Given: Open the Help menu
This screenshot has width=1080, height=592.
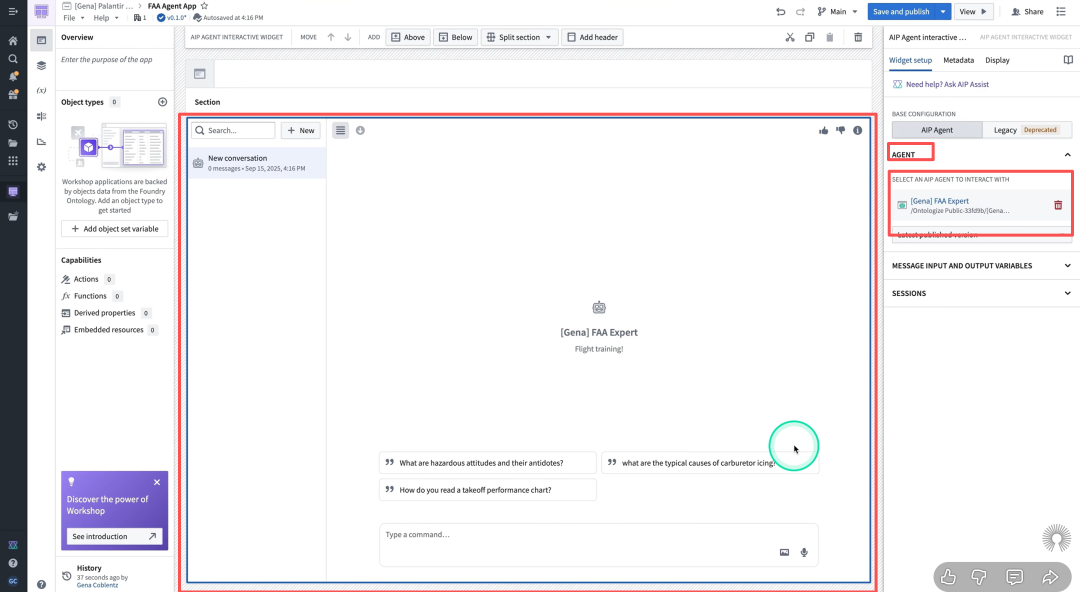Looking at the screenshot, I should click(x=106, y=18).
